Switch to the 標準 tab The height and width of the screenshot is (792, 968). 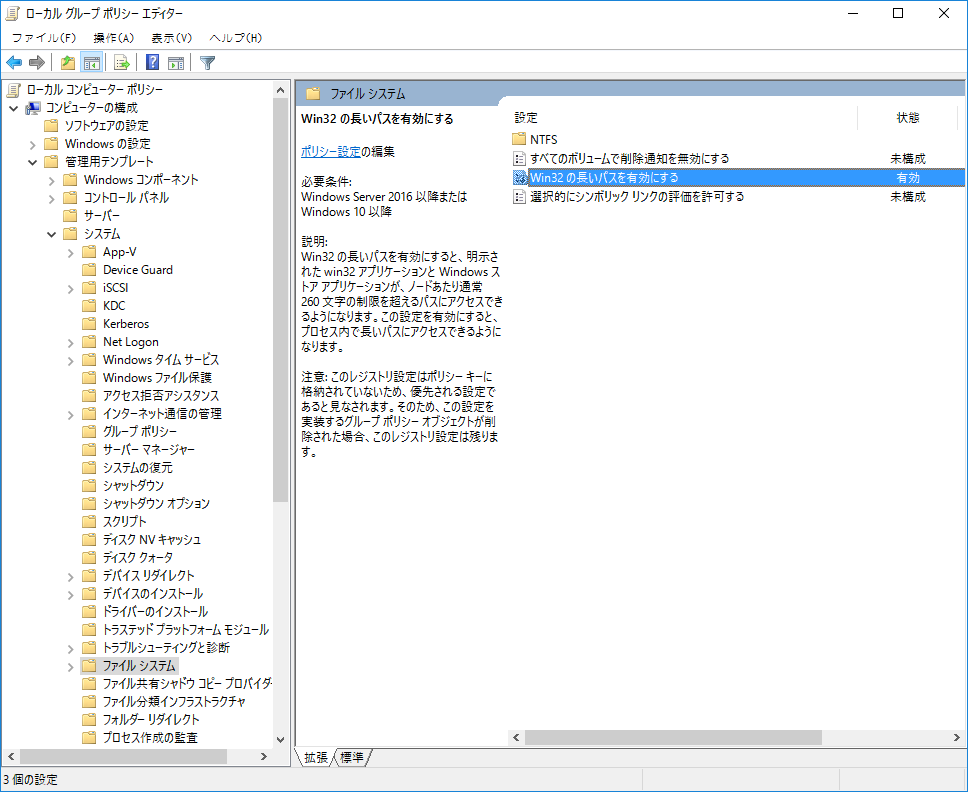tap(350, 758)
